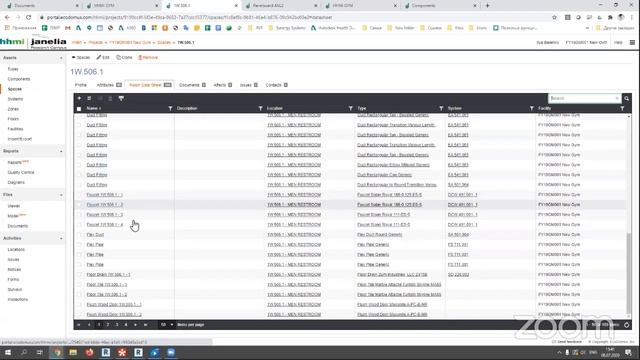Go to the next page of results
The width and height of the screenshot is (640, 360).
pyautogui.click(x=136, y=325)
